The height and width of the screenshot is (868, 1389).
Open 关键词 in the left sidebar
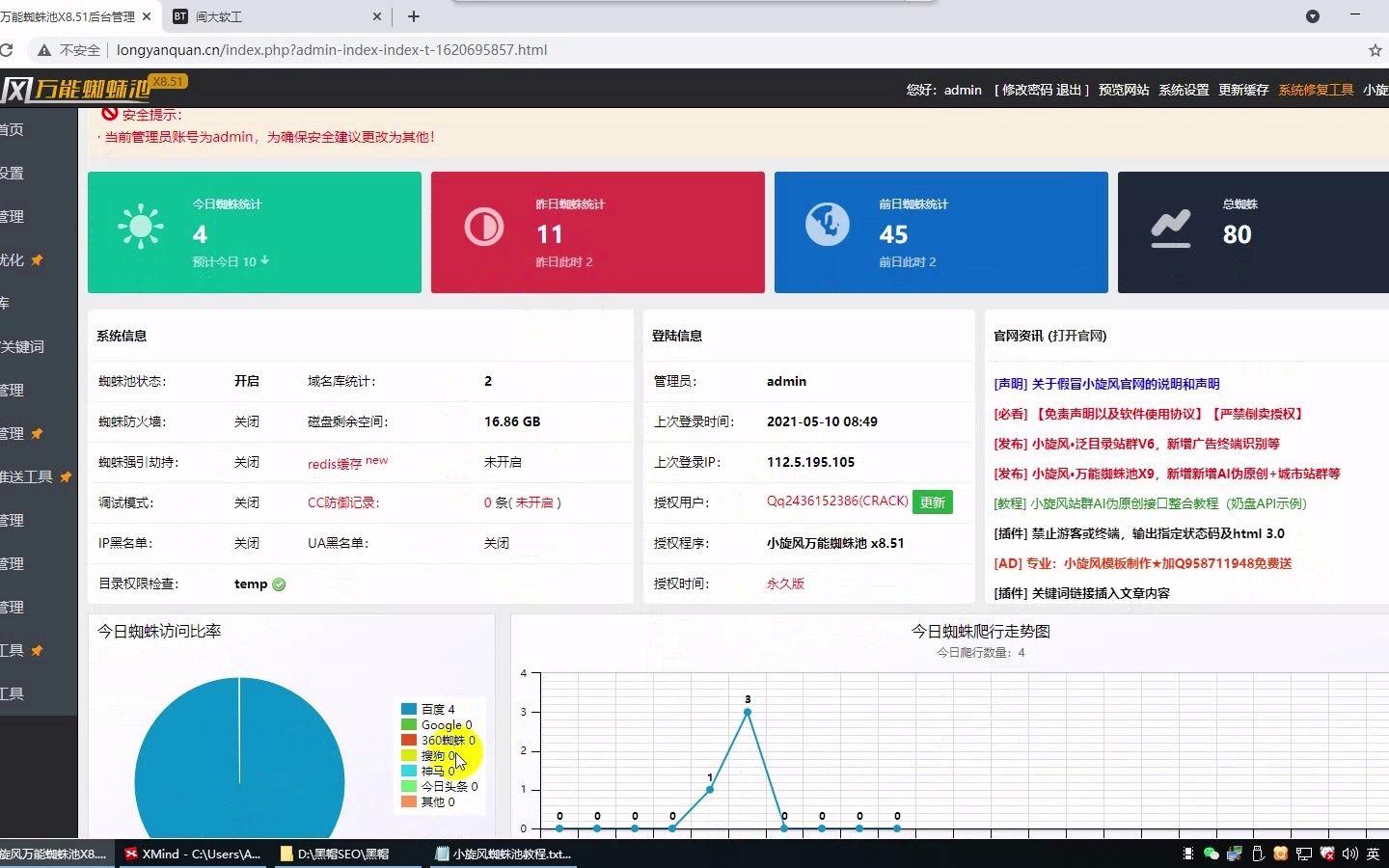point(23,346)
